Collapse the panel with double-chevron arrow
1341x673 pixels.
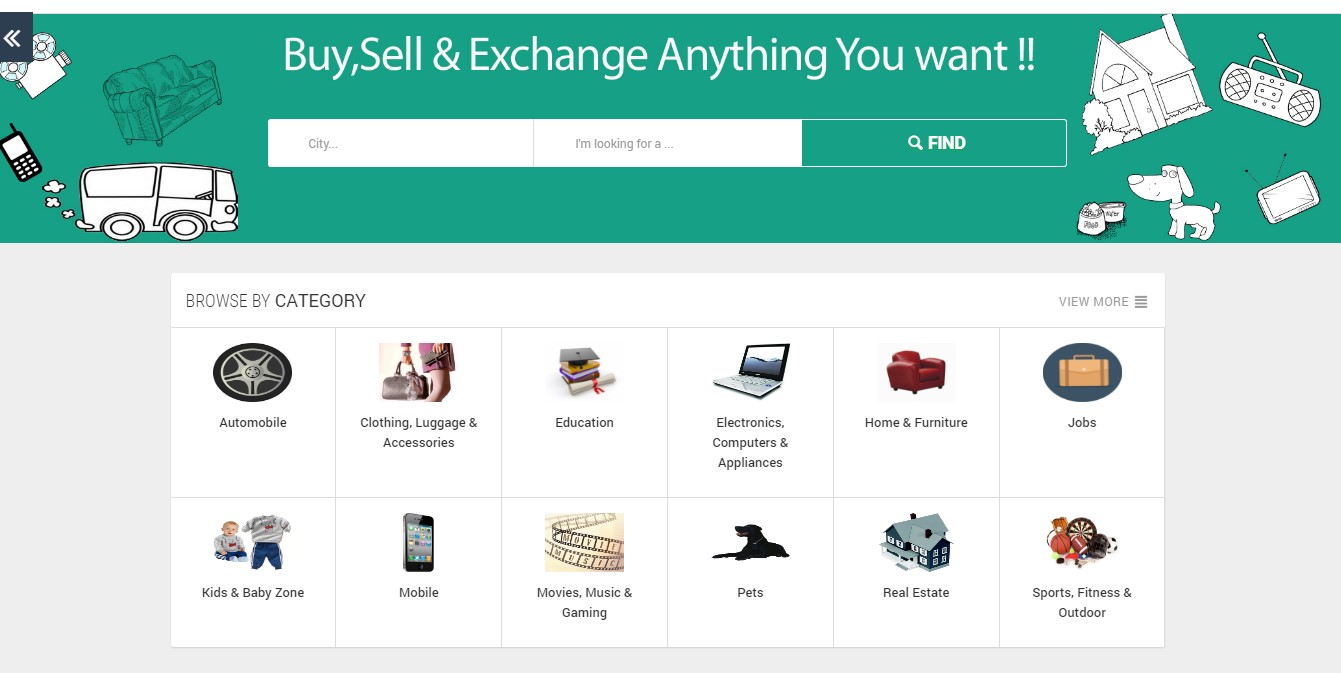pyautogui.click(x=13, y=37)
